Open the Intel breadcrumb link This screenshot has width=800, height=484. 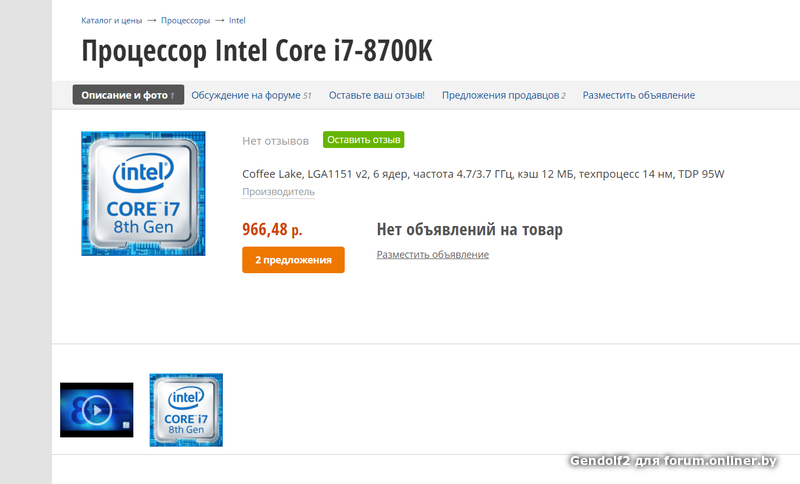pos(237,20)
